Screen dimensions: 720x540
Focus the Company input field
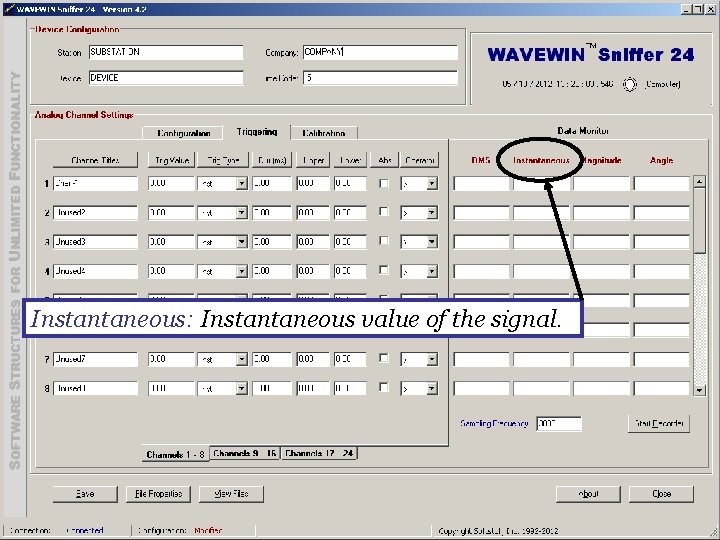click(380, 52)
